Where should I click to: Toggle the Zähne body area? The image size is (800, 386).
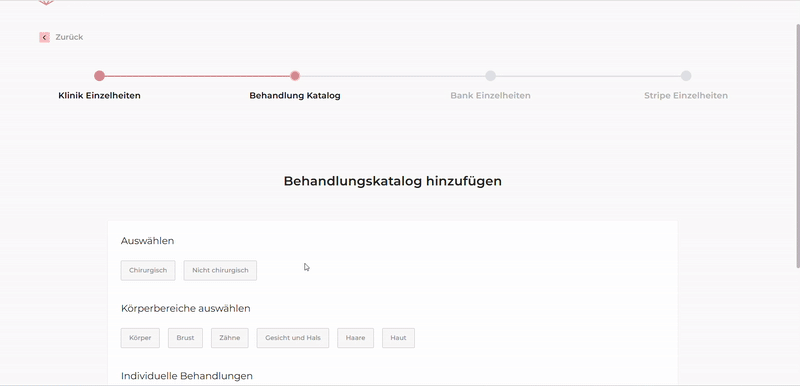pyautogui.click(x=230, y=338)
